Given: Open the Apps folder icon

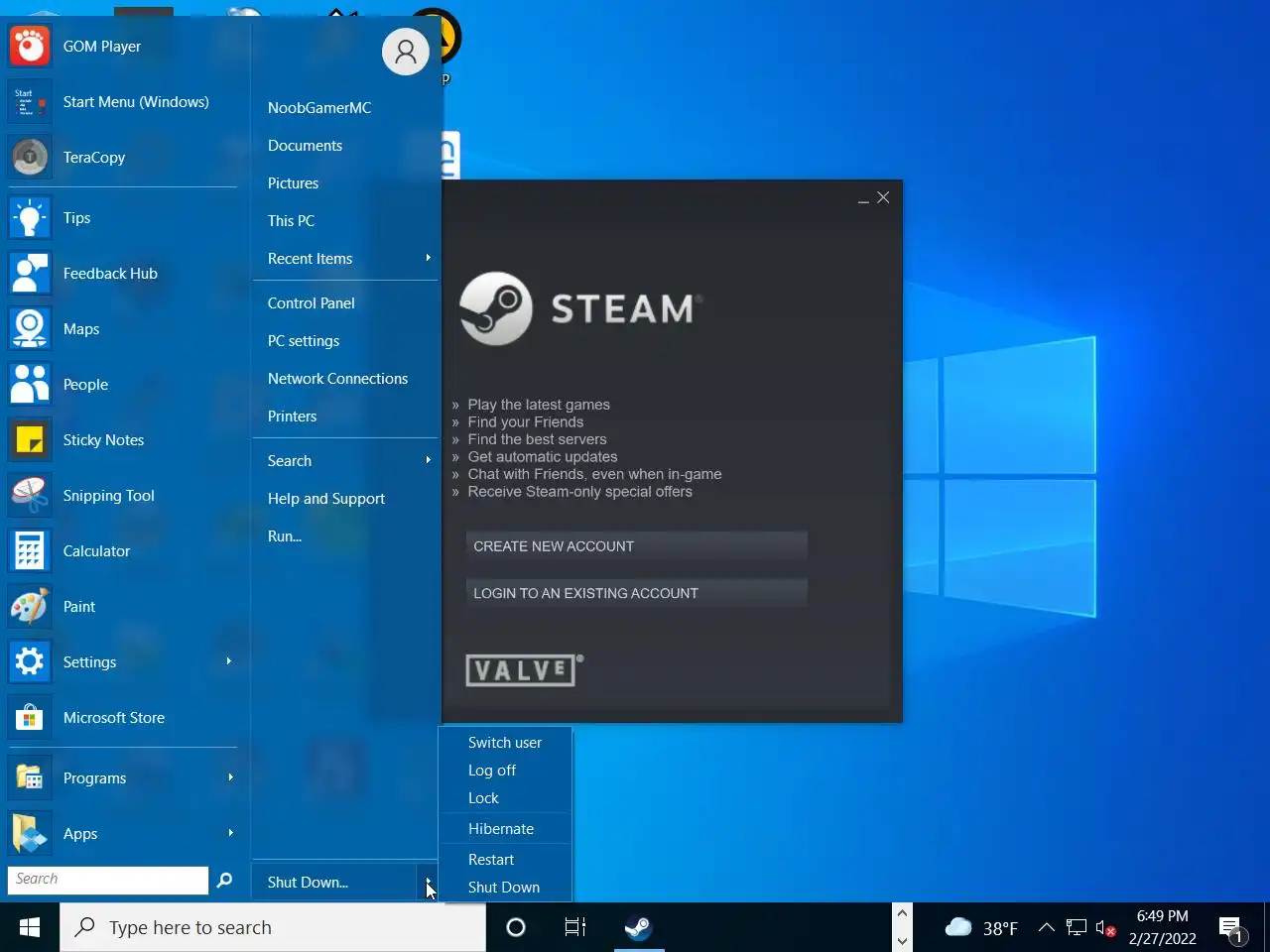Looking at the screenshot, I should (30, 833).
